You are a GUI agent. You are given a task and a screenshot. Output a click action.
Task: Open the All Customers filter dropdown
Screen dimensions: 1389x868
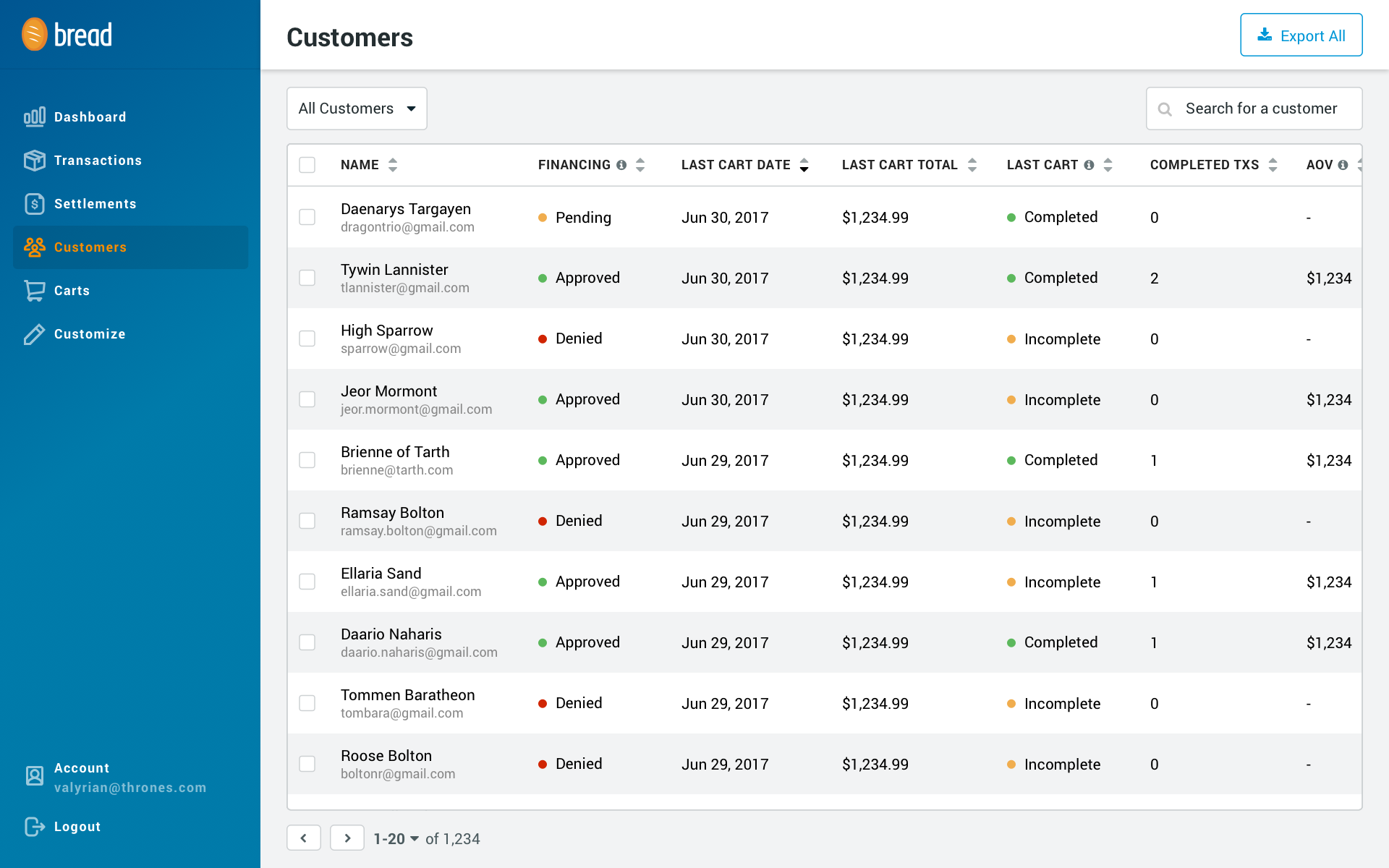tap(356, 109)
